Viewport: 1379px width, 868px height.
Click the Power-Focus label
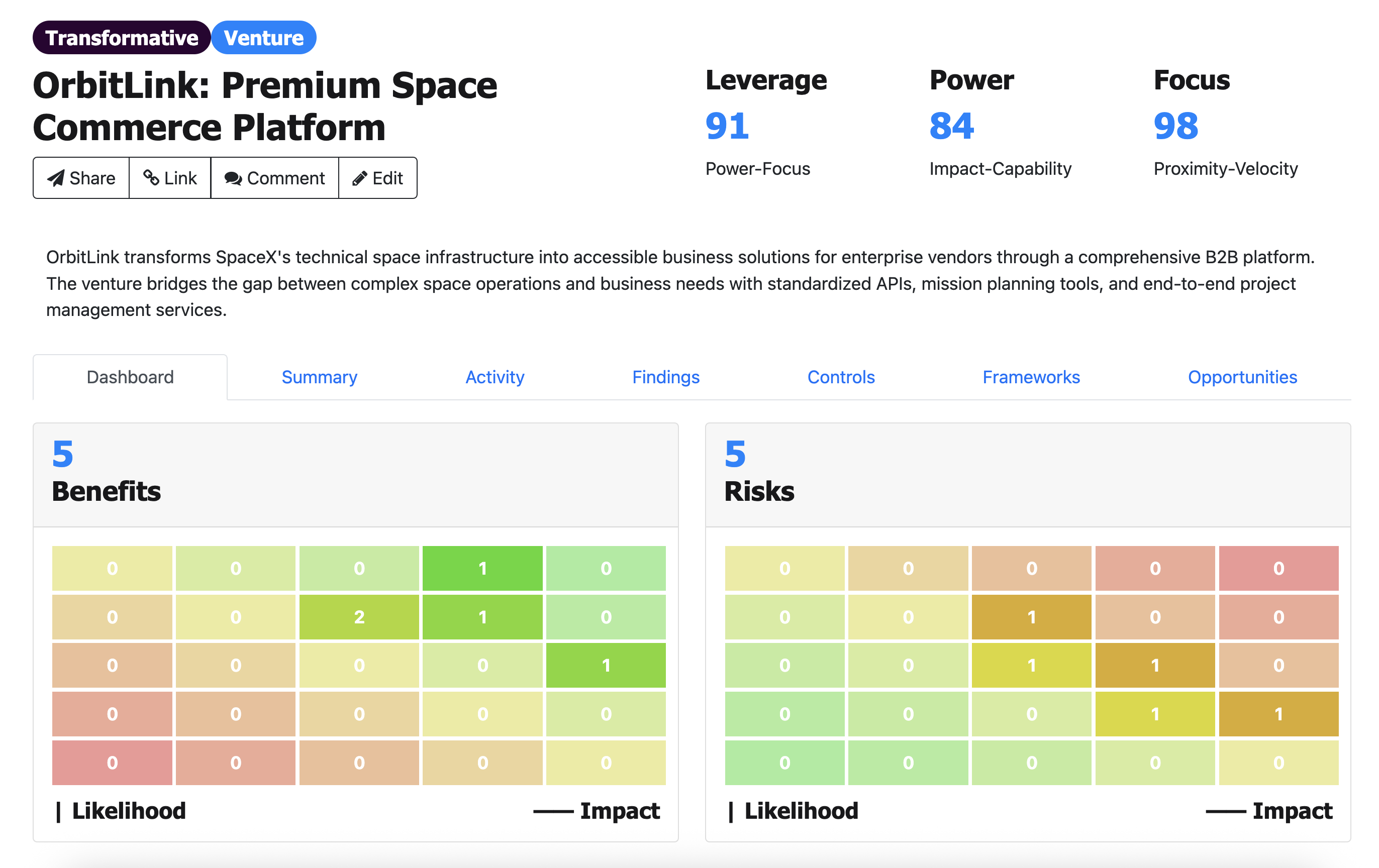pos(758,169)
